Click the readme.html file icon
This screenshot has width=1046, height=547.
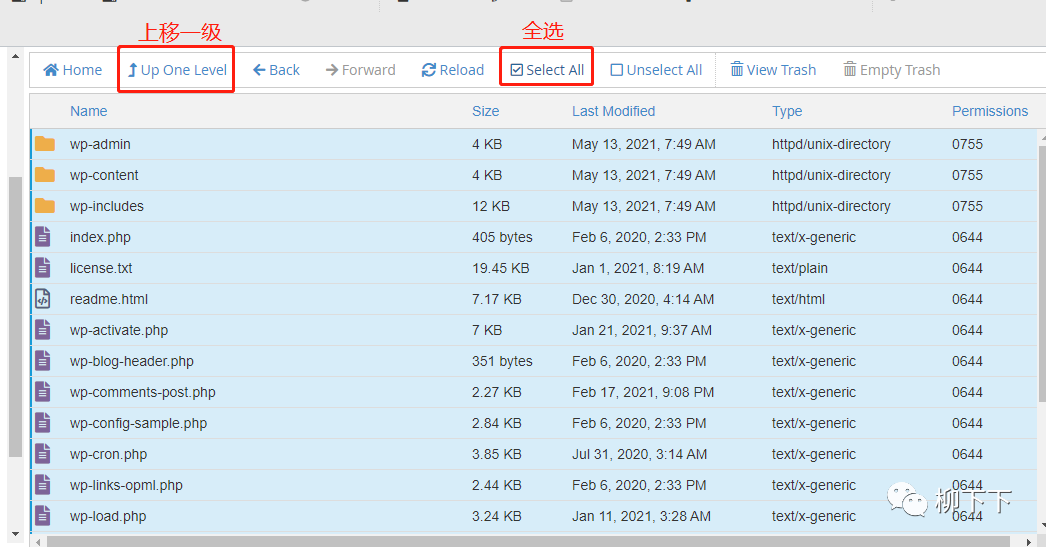coord(43,299)
